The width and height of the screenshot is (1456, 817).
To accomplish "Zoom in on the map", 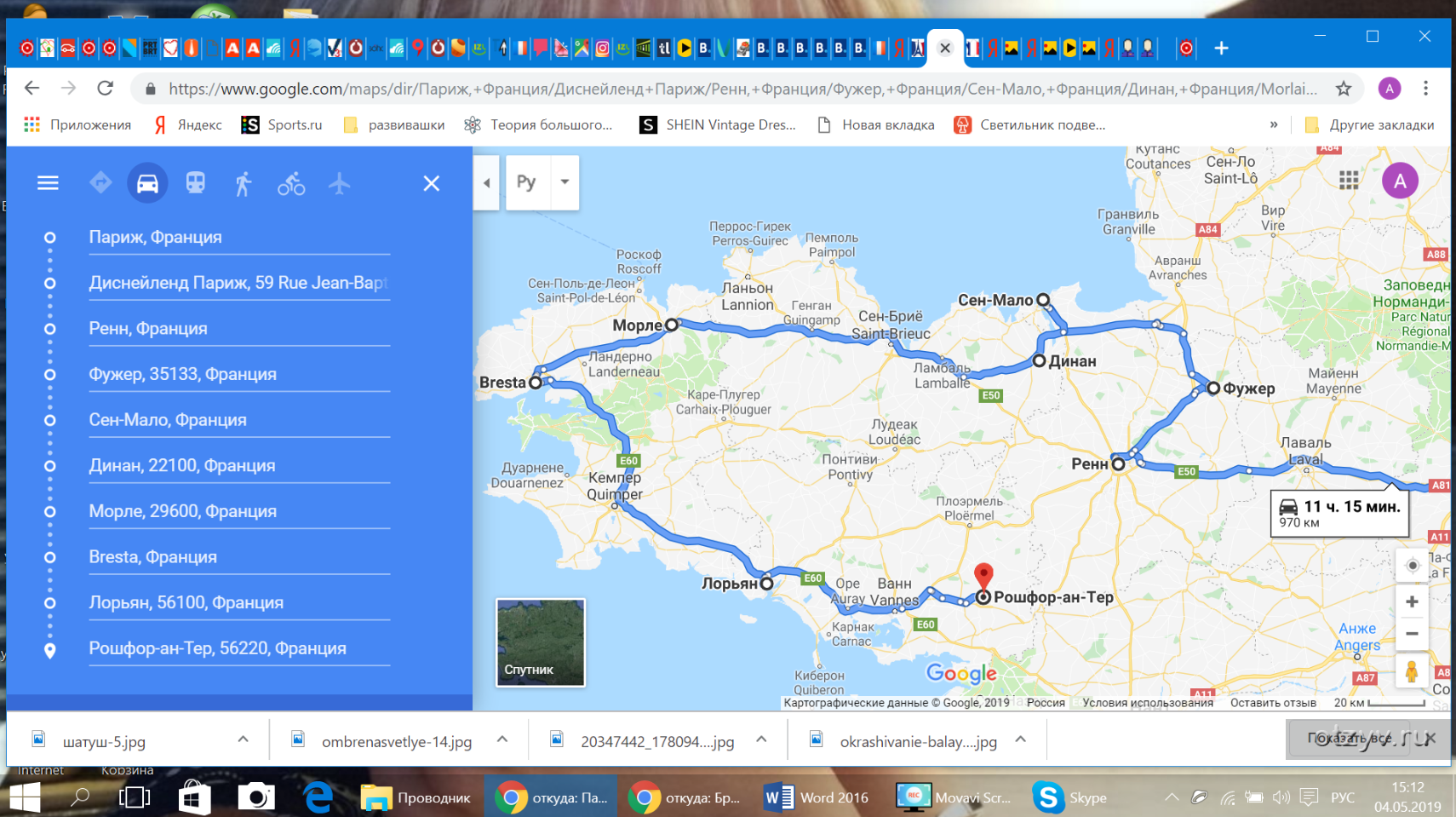I will (x=1412, y=601).
